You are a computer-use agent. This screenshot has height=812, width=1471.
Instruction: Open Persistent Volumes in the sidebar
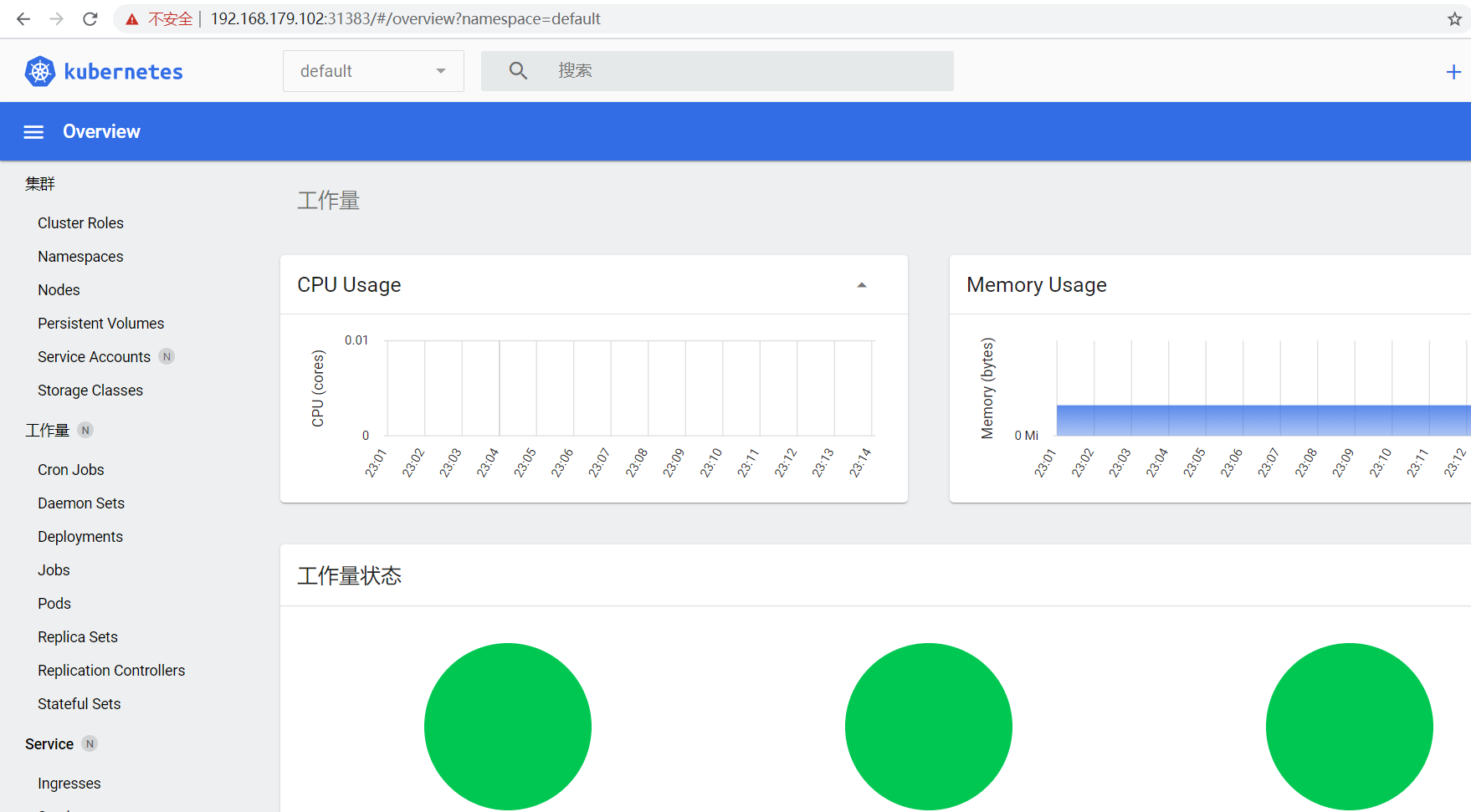[x=100, y=324]
